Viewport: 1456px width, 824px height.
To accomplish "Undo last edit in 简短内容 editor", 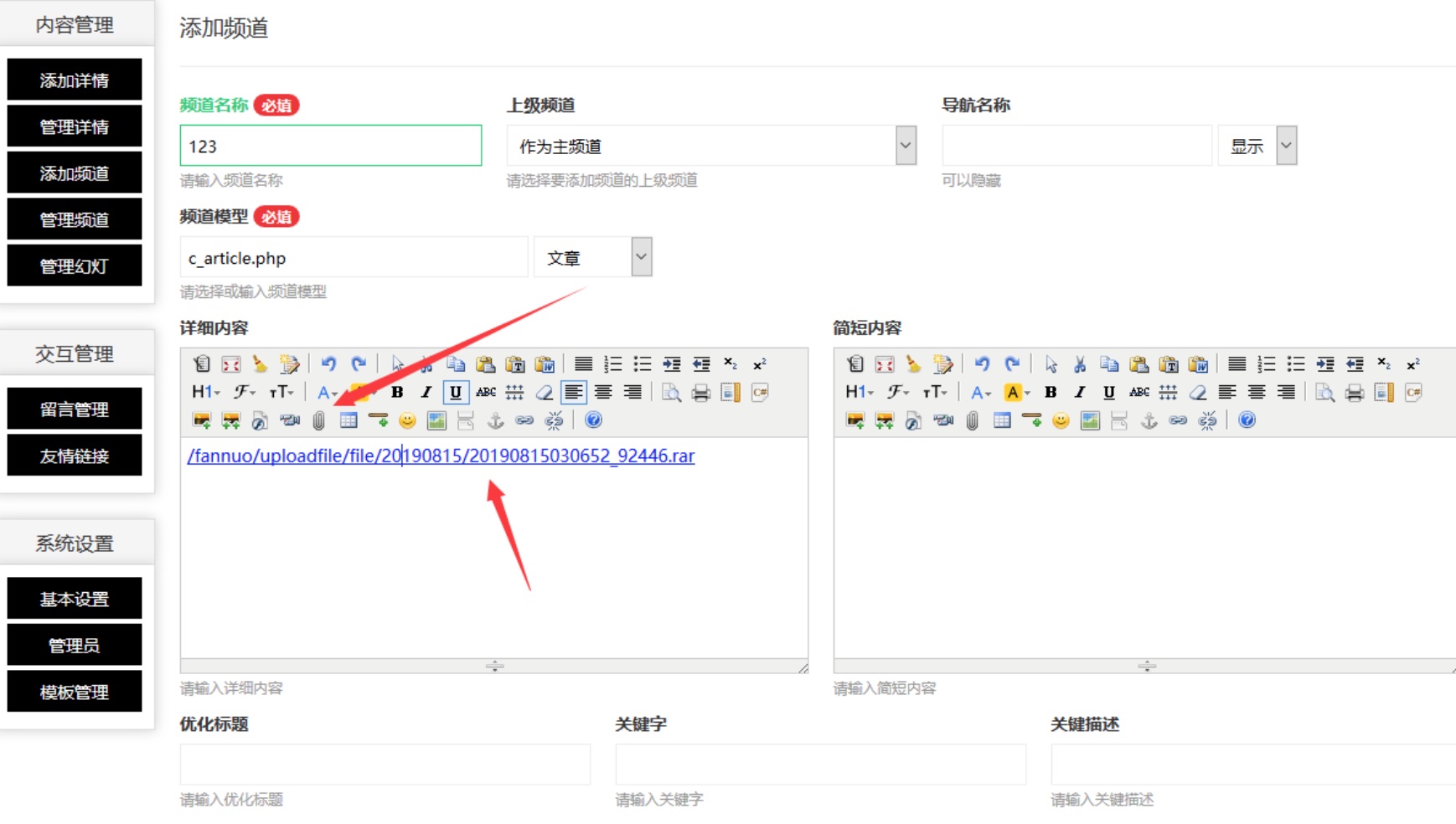I will [x=982, y=364].
